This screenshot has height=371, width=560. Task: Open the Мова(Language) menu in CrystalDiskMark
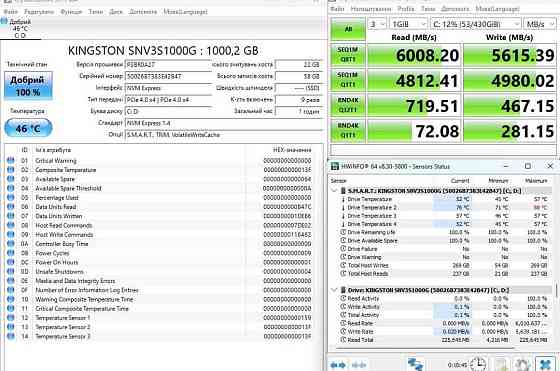497,9
